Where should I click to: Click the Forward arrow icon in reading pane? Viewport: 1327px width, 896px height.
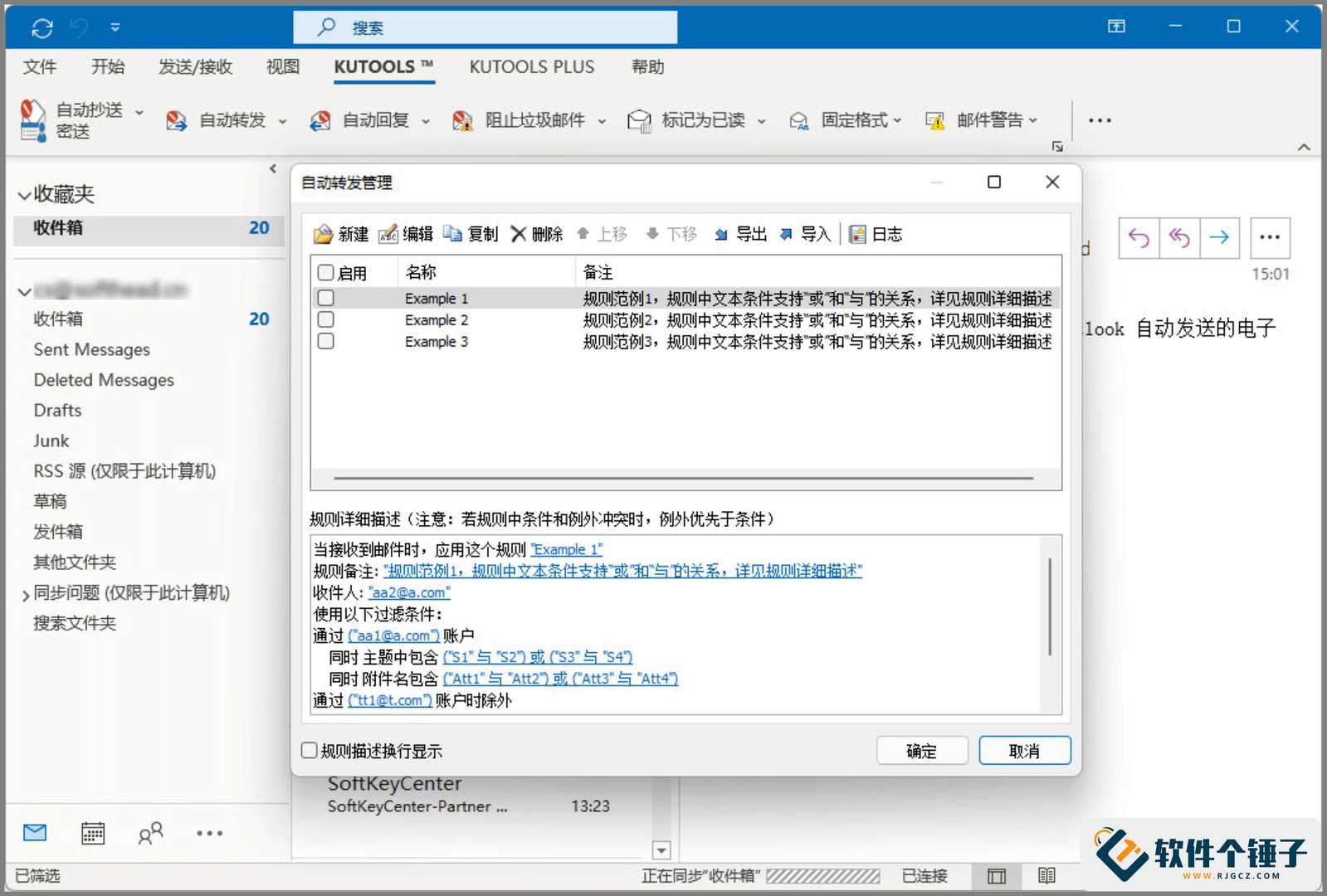pyautogui.click(x=1219, y=238)
